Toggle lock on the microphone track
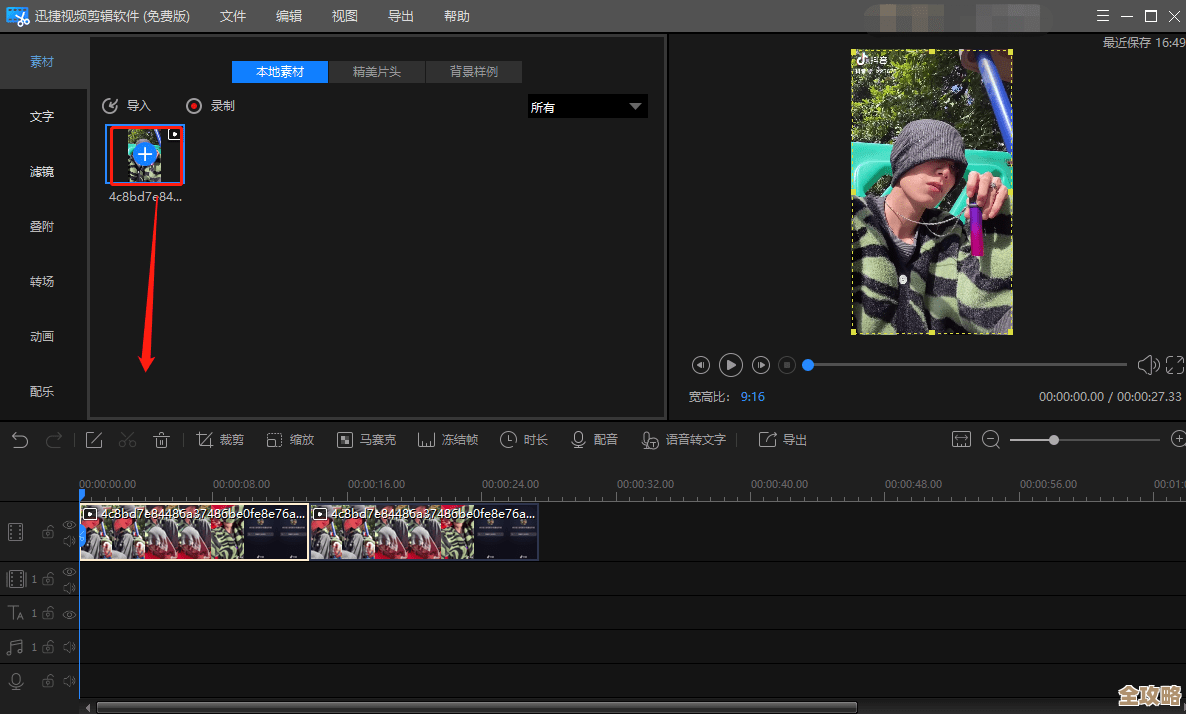 [x=47, y=682]
